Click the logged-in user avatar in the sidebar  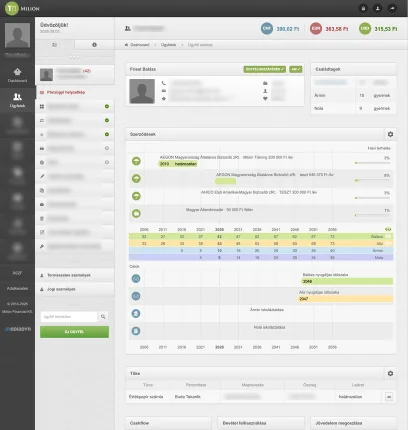point(17,35)
